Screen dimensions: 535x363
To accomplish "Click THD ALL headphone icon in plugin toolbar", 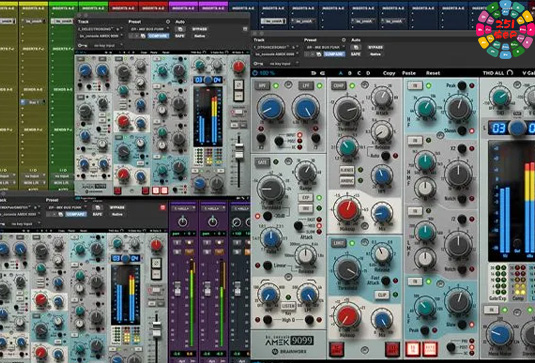I will click(510, 73).
